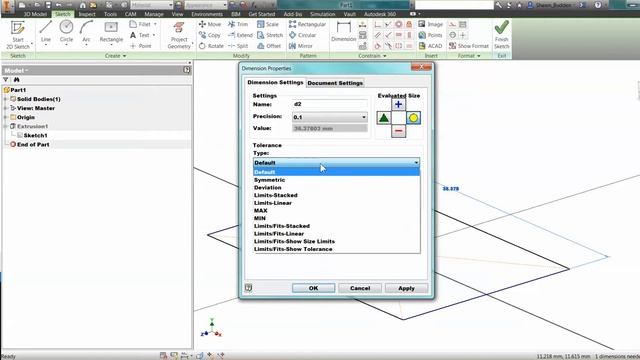The image size is (640, 360).
Task: Activate the Split tool
Action: (x=238, y=46)
